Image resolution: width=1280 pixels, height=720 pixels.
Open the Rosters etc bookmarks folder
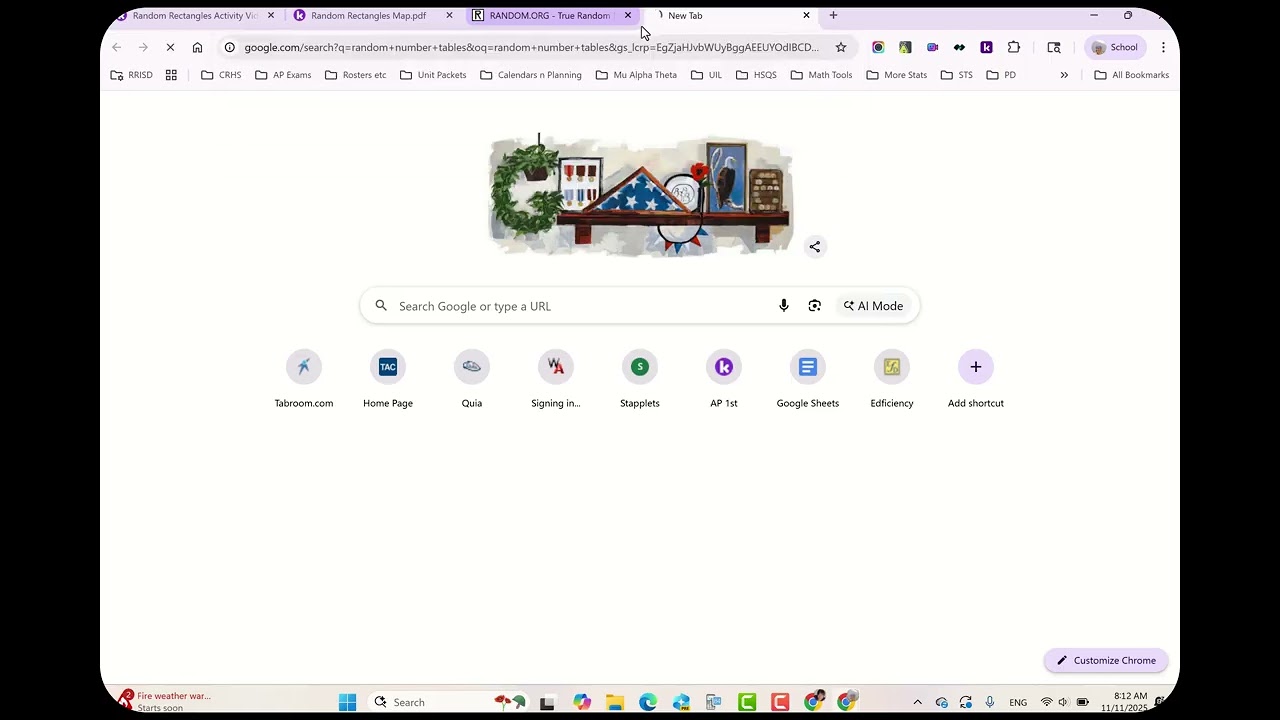(356, 75)
